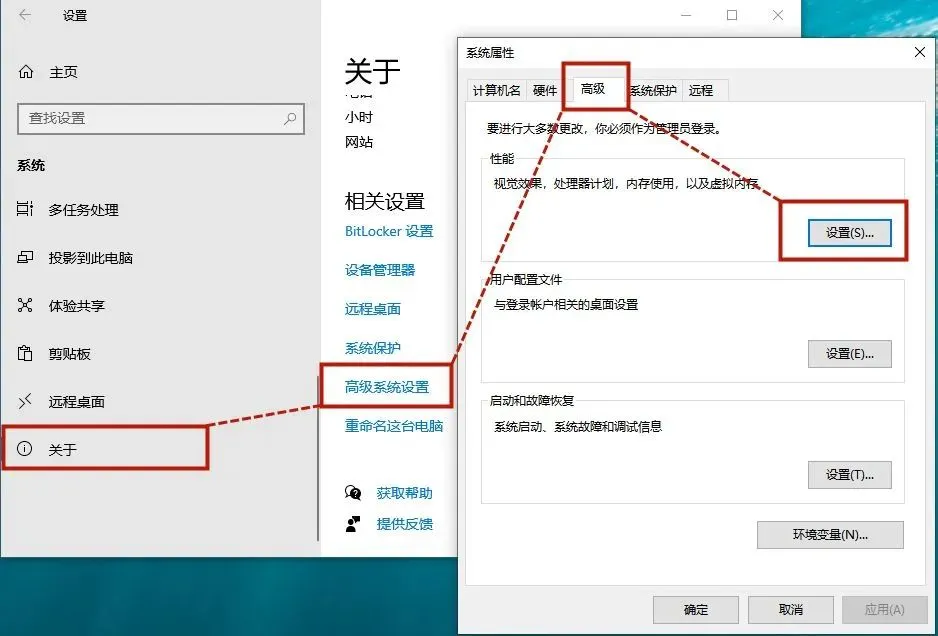Switch to the 硬件 tab
The image size is (938, 636).
point(557,89)
